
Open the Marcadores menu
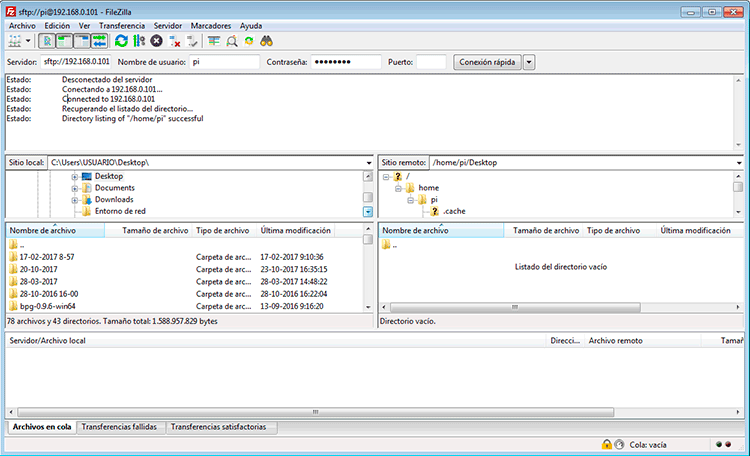(210, 26)
